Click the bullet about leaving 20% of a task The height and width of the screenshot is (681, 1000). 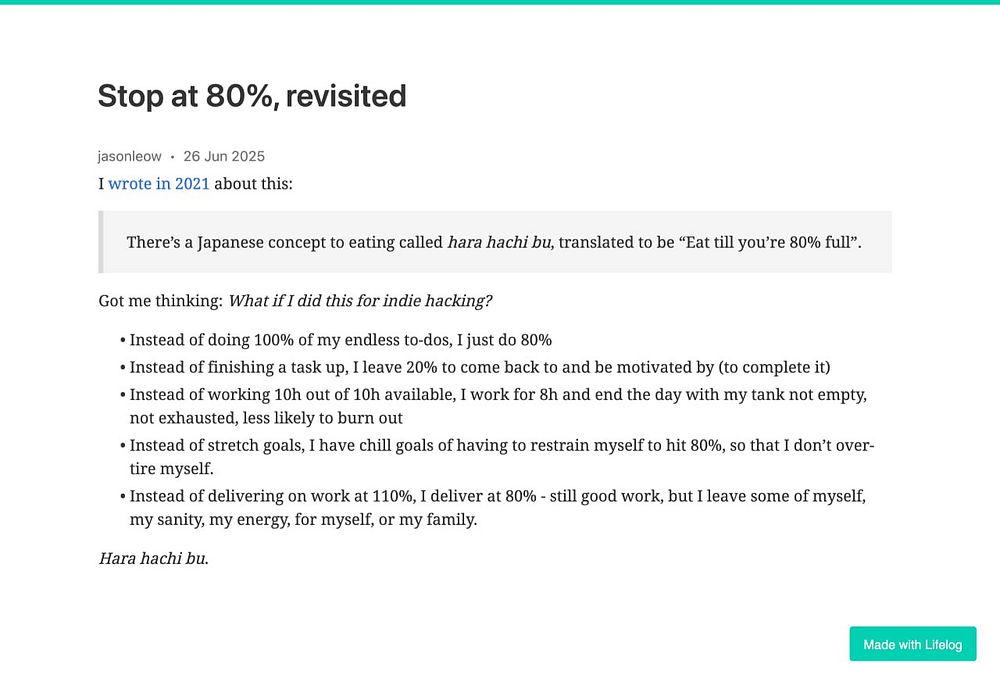click(x=480, y=367)
